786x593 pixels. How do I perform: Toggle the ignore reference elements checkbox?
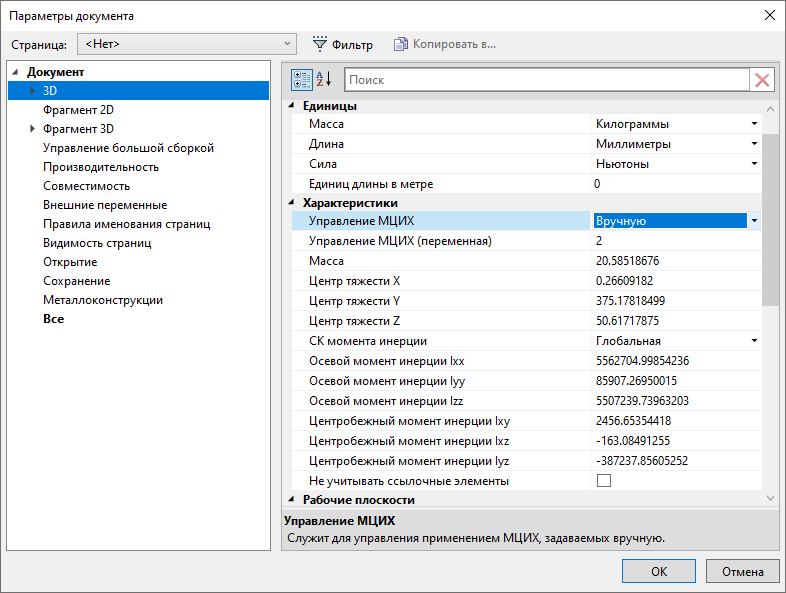(x=603, y=481)
